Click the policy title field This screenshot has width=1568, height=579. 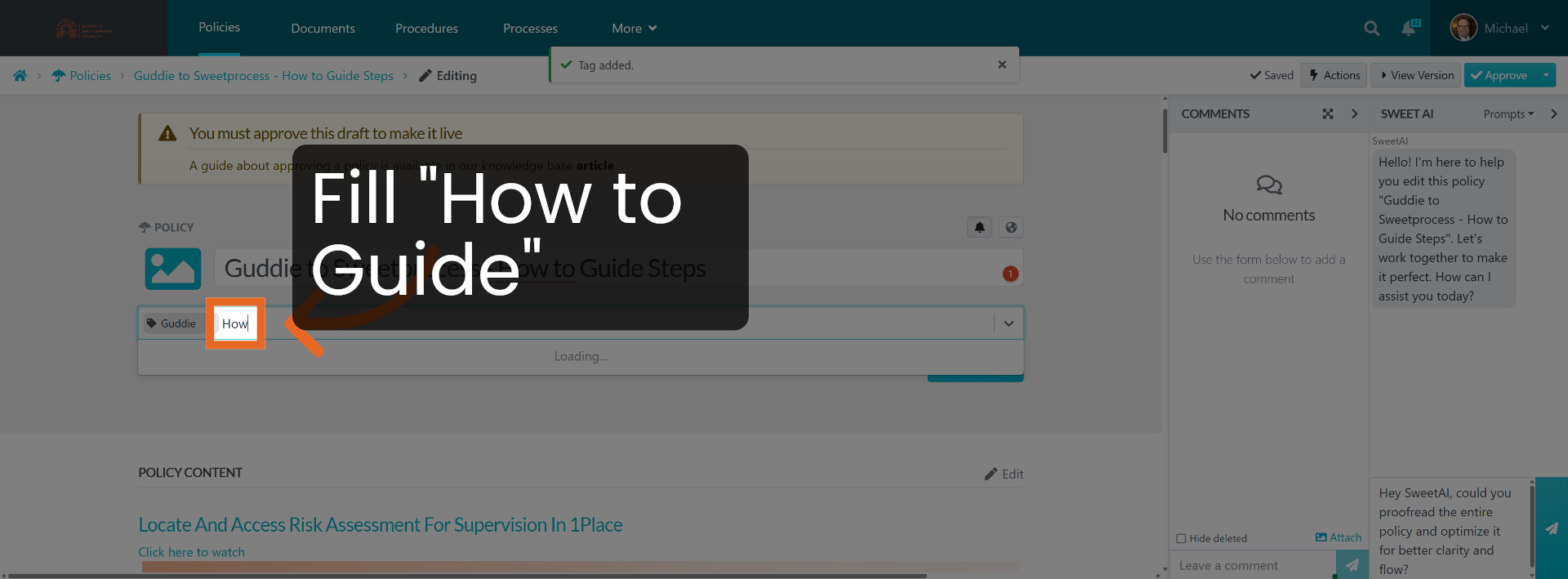[618, 268]
